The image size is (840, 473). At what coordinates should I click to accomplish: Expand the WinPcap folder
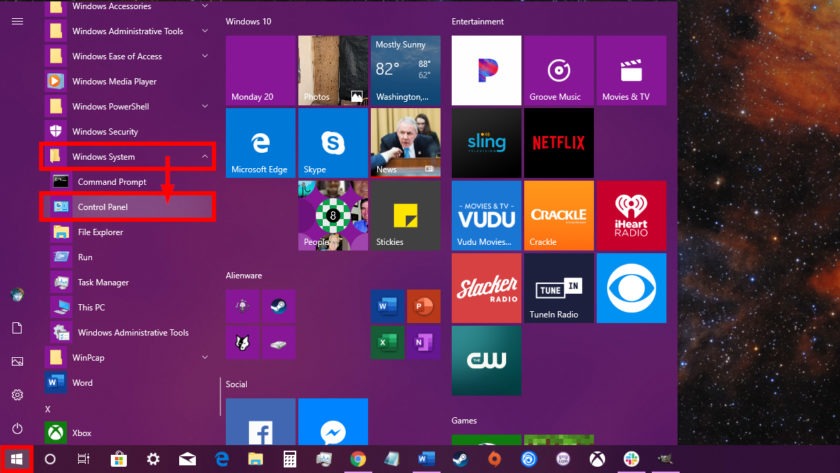(127, 357)
